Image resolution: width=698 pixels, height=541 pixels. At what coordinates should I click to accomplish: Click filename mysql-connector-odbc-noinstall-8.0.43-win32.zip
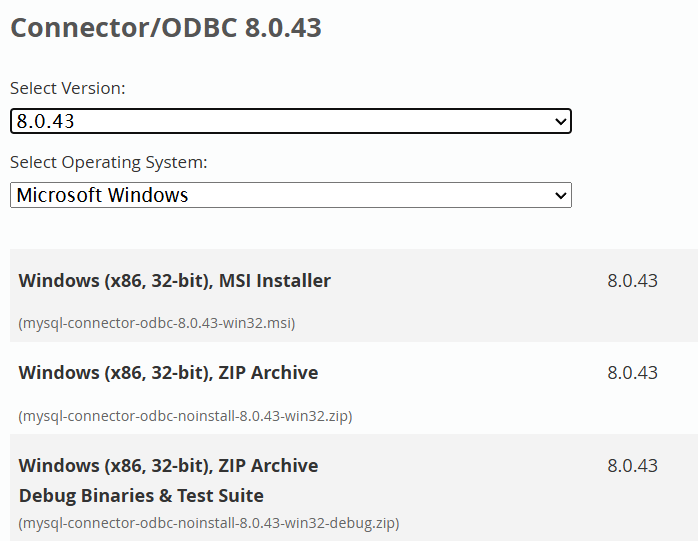(x=185, y=416)
